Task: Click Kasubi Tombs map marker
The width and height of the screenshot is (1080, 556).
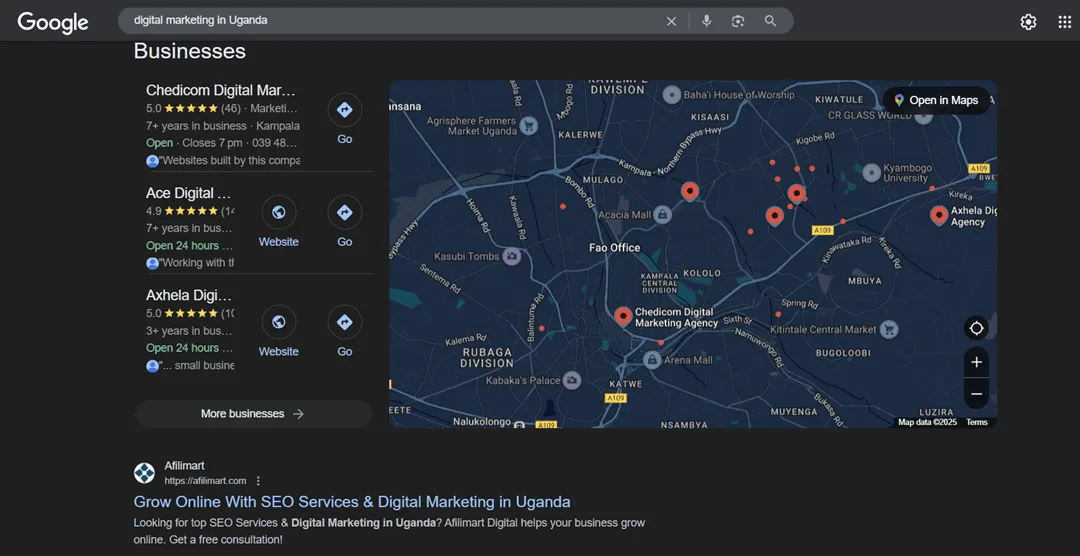Action: click(x=511, y=256)
